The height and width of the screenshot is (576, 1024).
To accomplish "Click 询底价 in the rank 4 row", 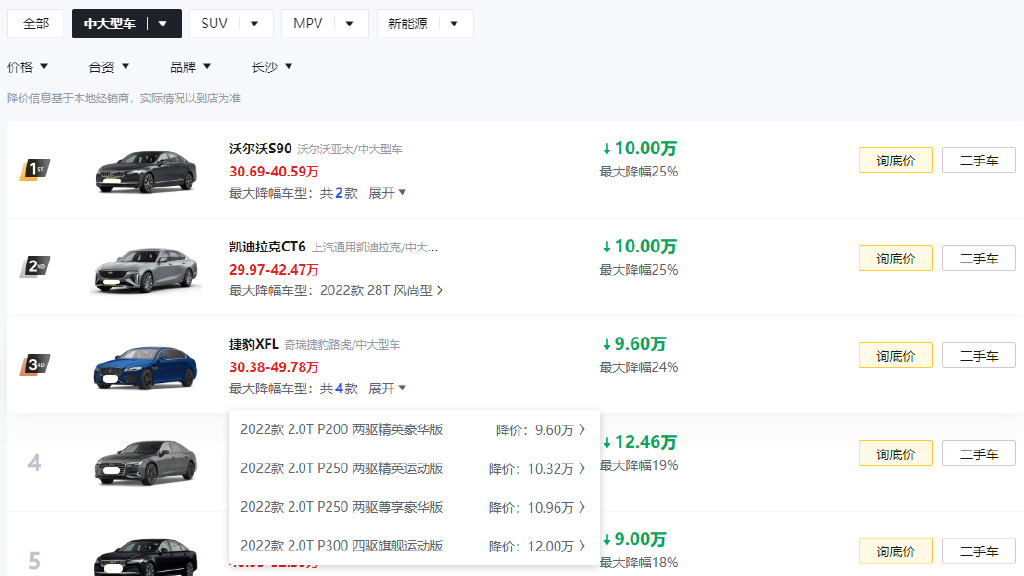I will (x=895, y=453).
